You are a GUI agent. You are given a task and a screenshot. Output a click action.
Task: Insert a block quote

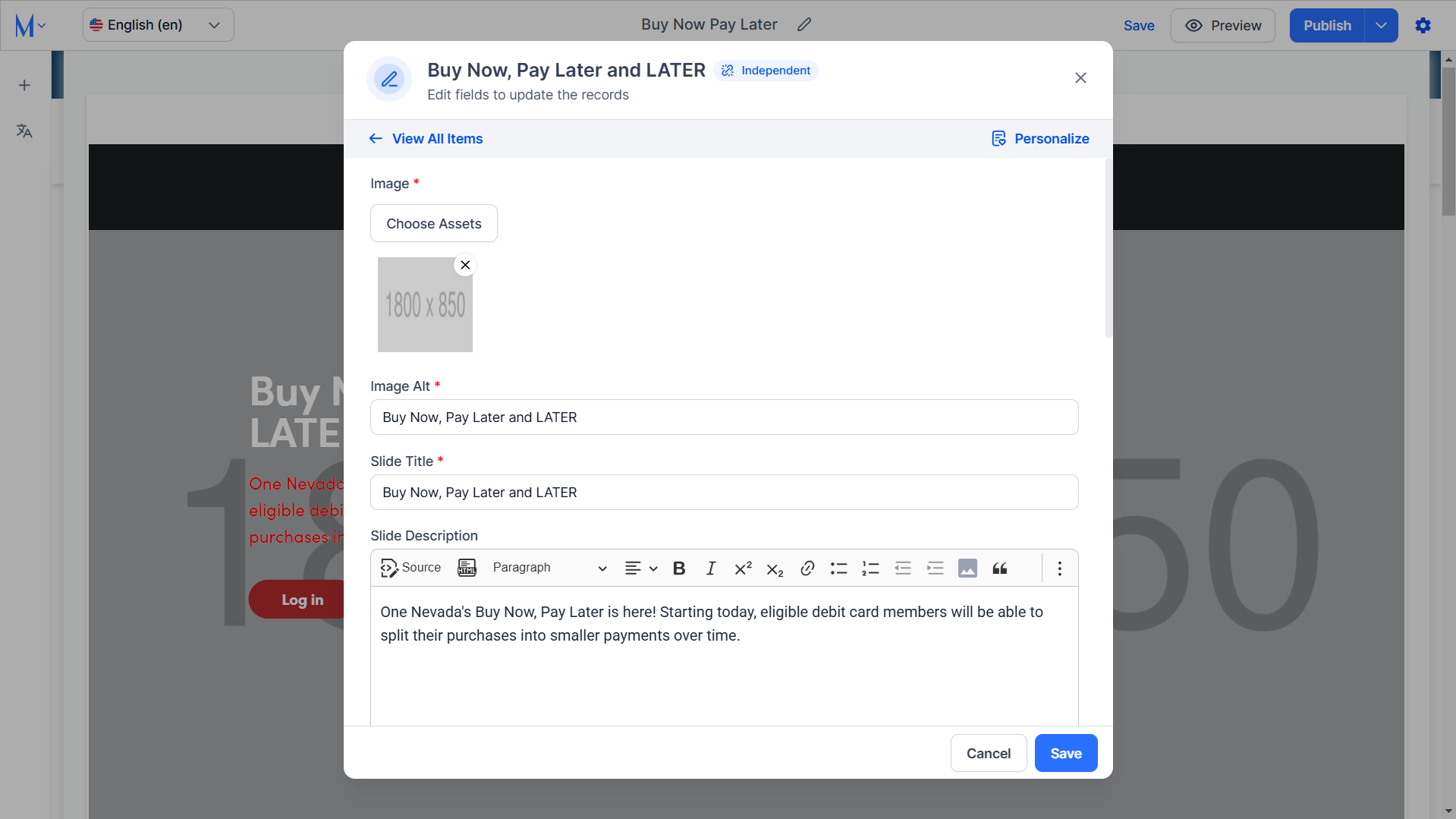[x=1000, y=568]
